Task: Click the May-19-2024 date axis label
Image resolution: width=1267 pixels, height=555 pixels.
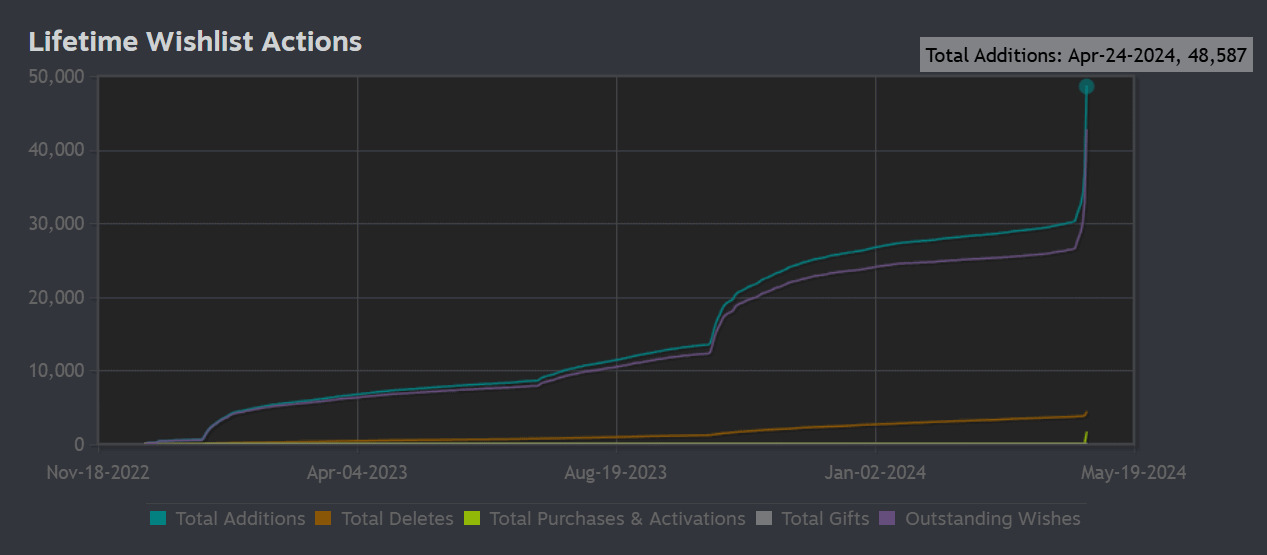Action: [1136, 472]
